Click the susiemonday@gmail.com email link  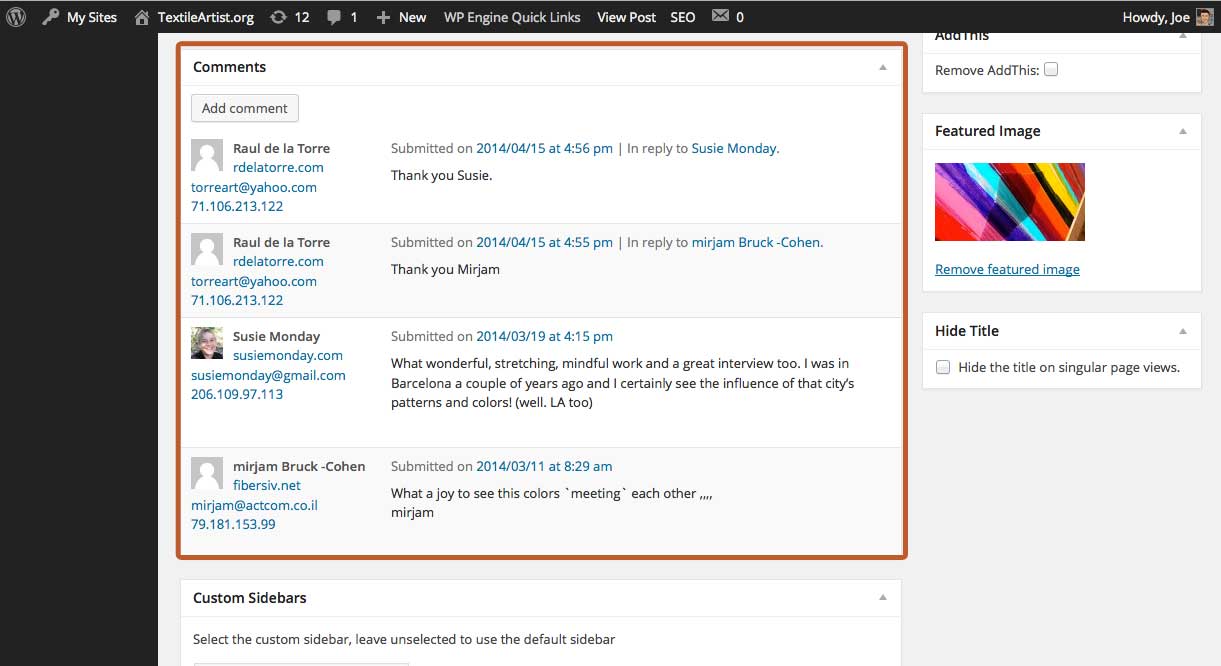point(268,375)
